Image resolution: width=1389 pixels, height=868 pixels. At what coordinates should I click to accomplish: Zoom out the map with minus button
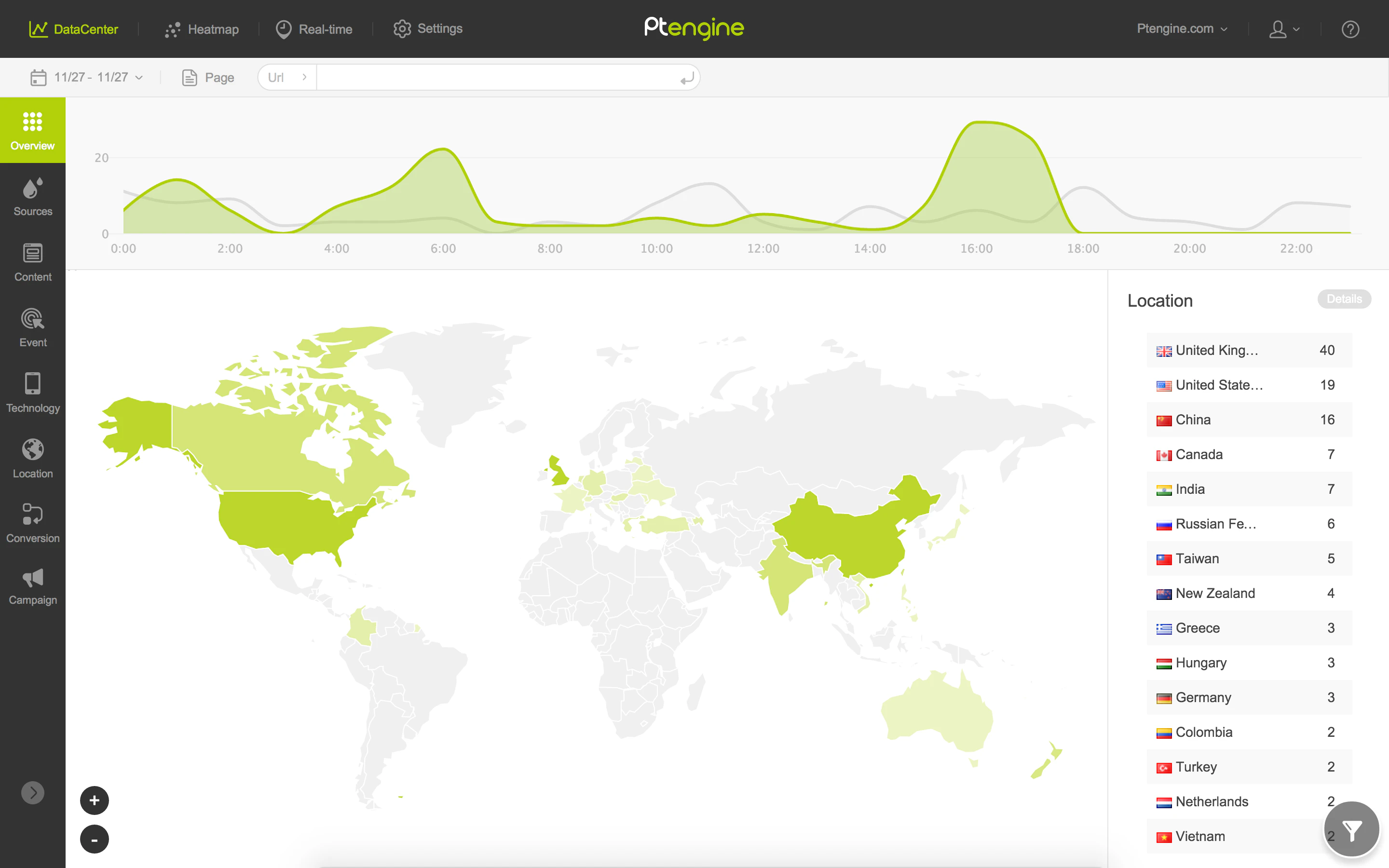point(95,839)
